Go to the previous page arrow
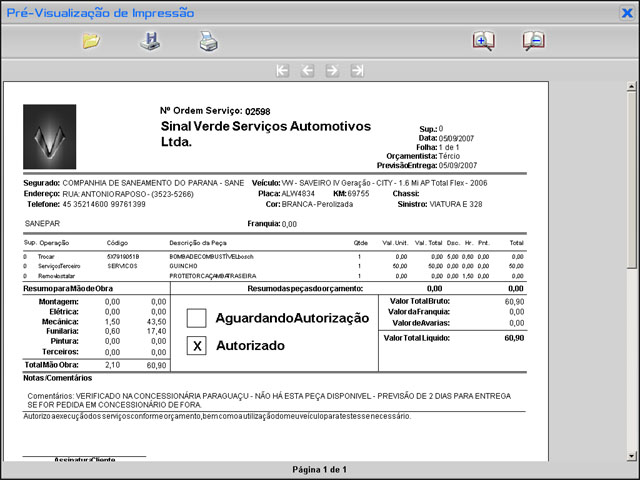Screen dimensions: 640x480 [307, 71]
